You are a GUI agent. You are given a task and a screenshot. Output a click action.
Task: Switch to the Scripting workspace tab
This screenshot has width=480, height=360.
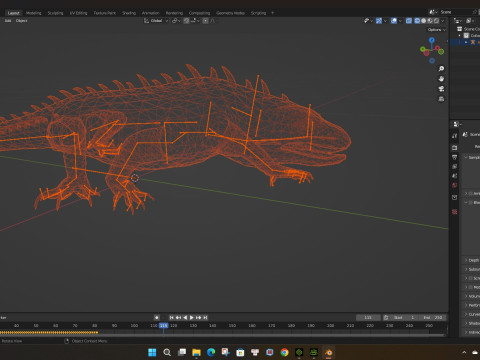[x=258, y=13]
